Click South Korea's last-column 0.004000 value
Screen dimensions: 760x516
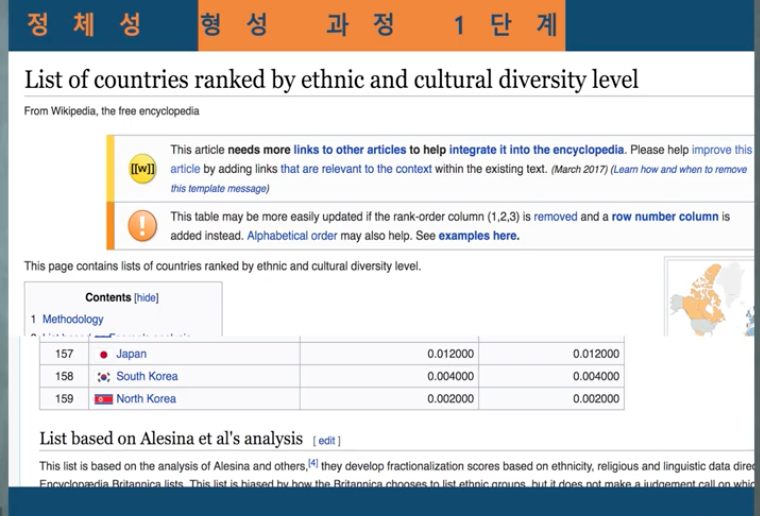pos(596,376)
